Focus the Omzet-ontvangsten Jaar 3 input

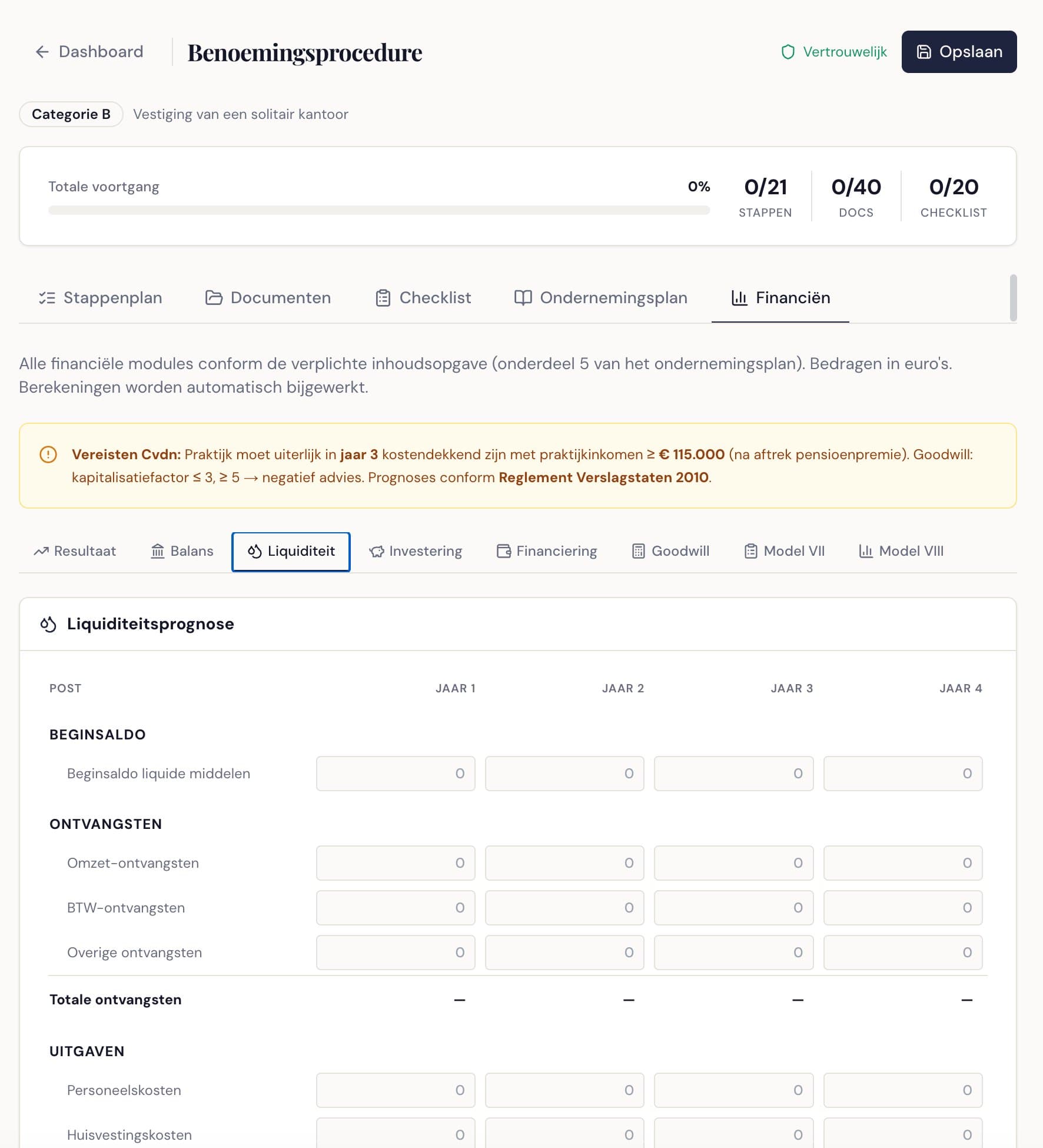tap(733, 863)
